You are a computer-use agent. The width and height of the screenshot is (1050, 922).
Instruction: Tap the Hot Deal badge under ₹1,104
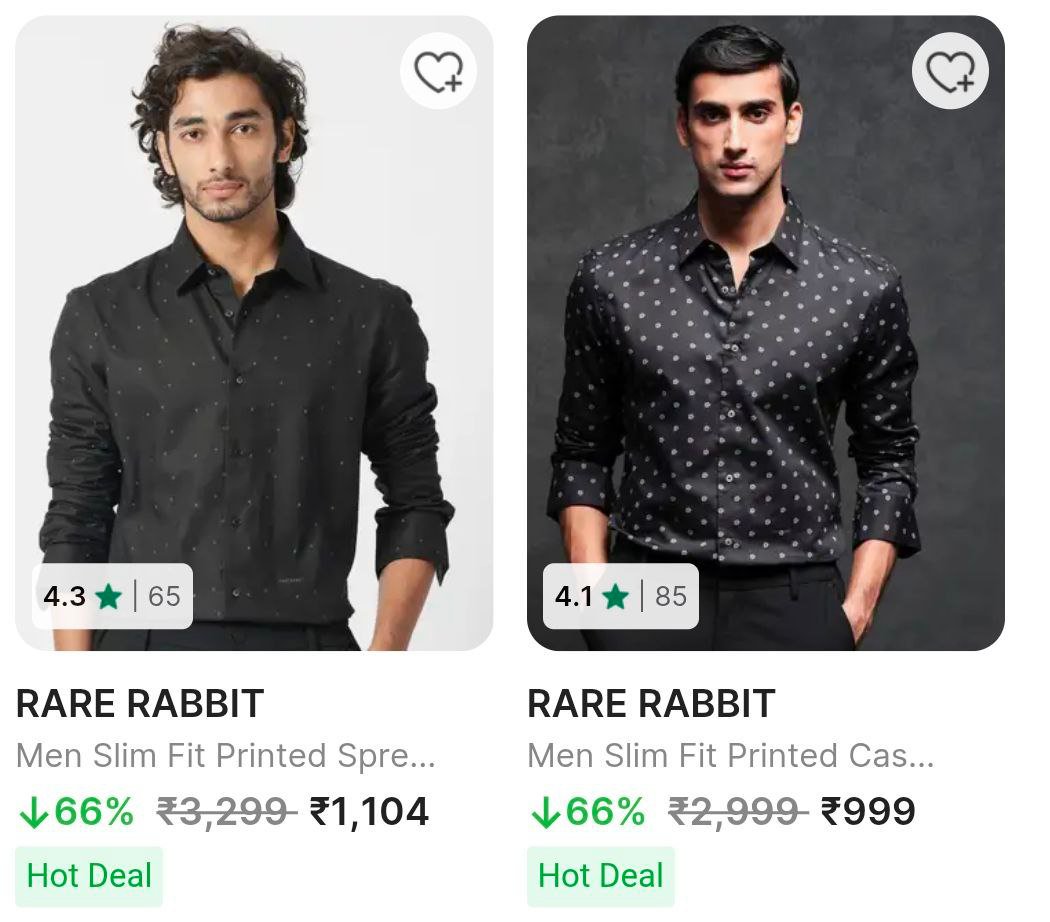coord(89,876)
